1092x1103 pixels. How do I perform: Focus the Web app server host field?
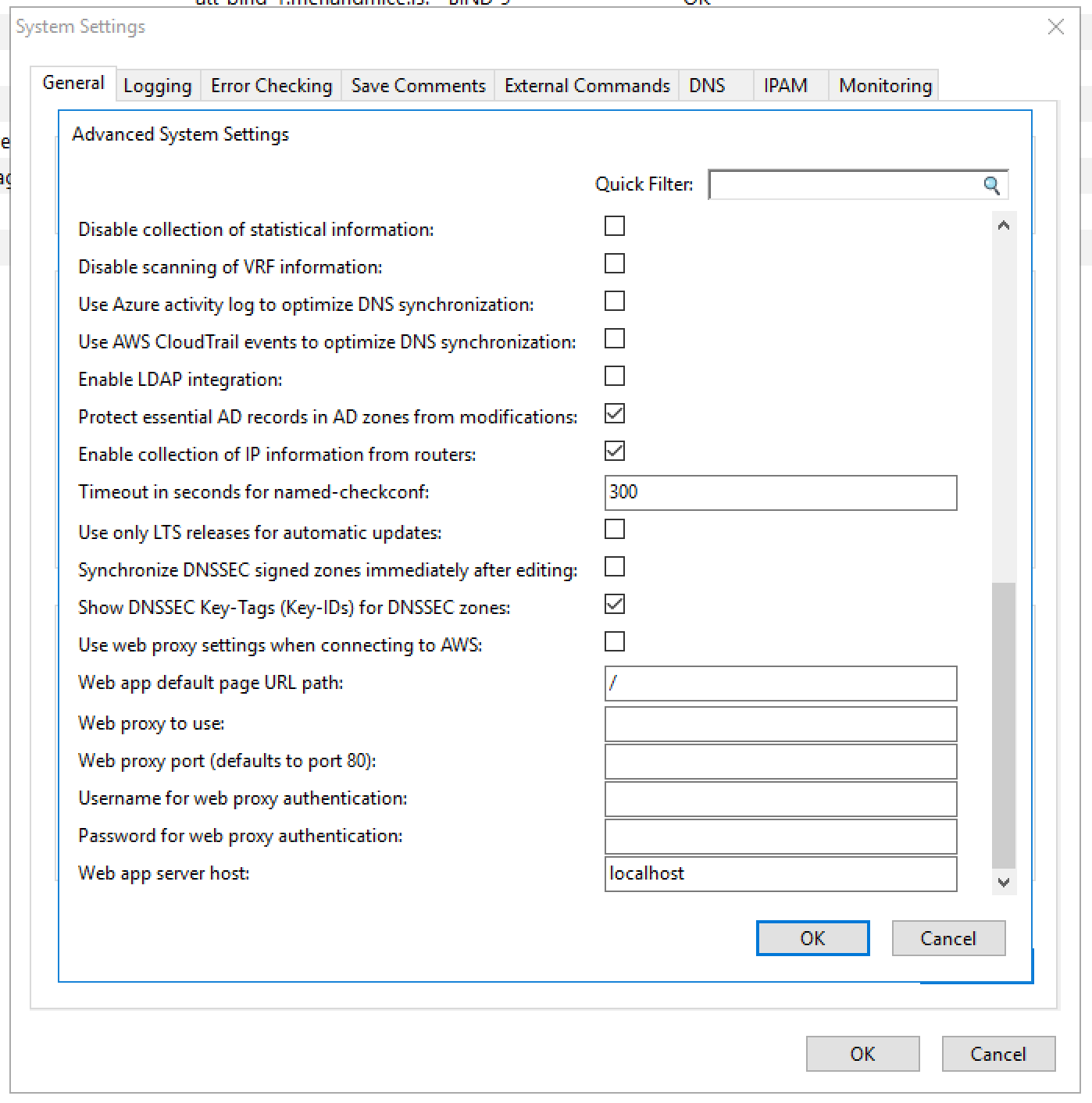tap(780, 874)
